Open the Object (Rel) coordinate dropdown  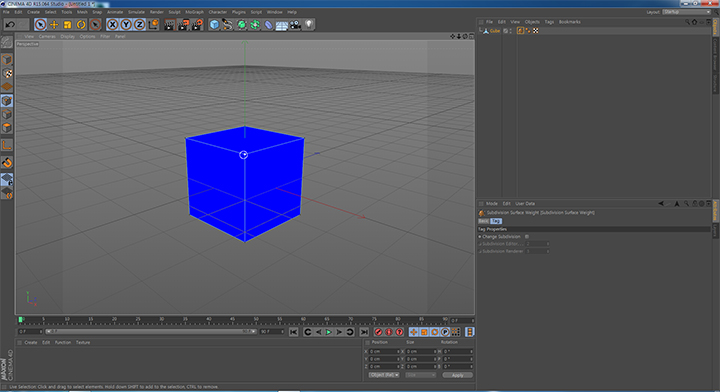tap(384, 375)
